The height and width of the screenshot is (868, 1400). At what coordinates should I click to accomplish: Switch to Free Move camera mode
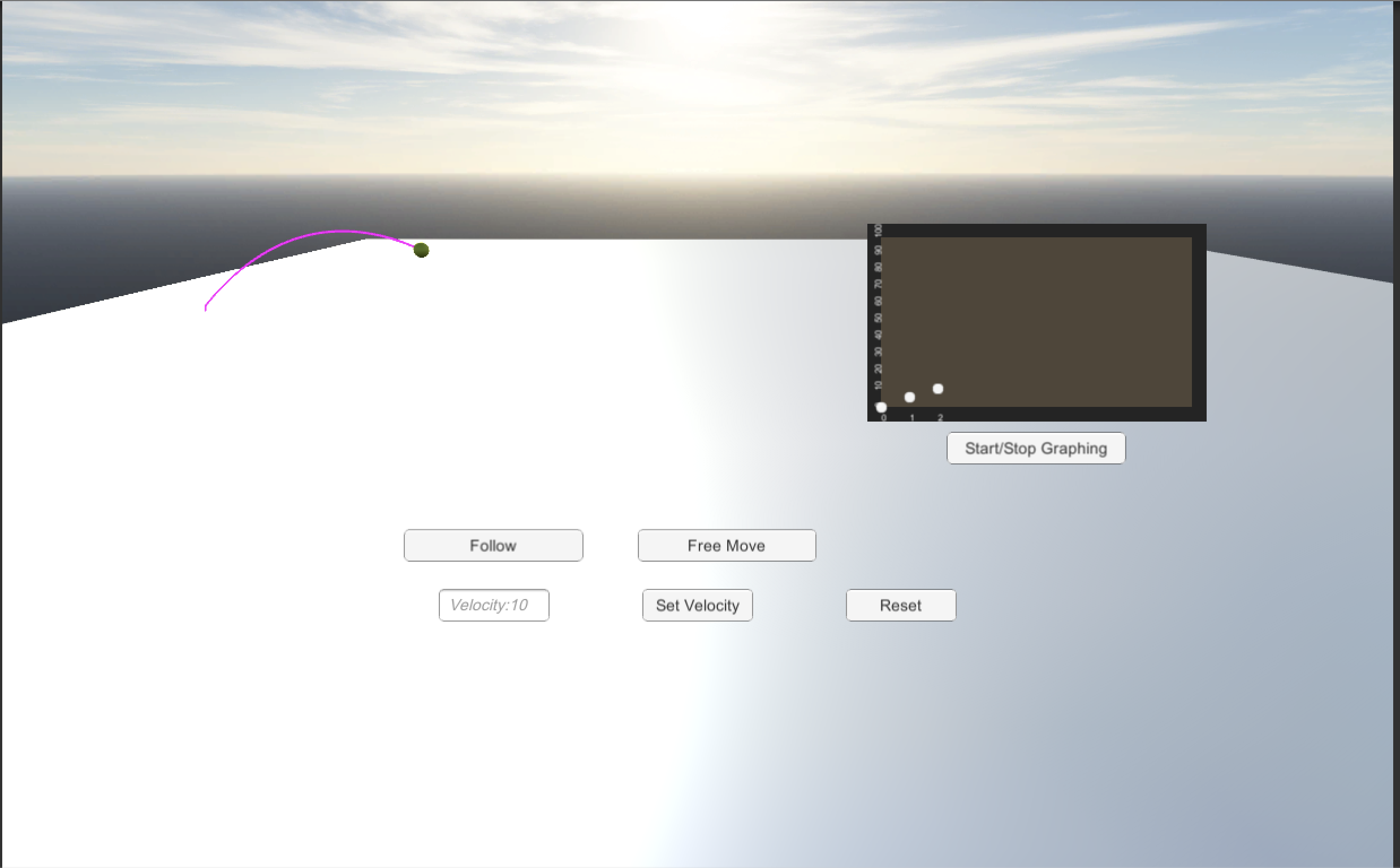coord(726,545)
